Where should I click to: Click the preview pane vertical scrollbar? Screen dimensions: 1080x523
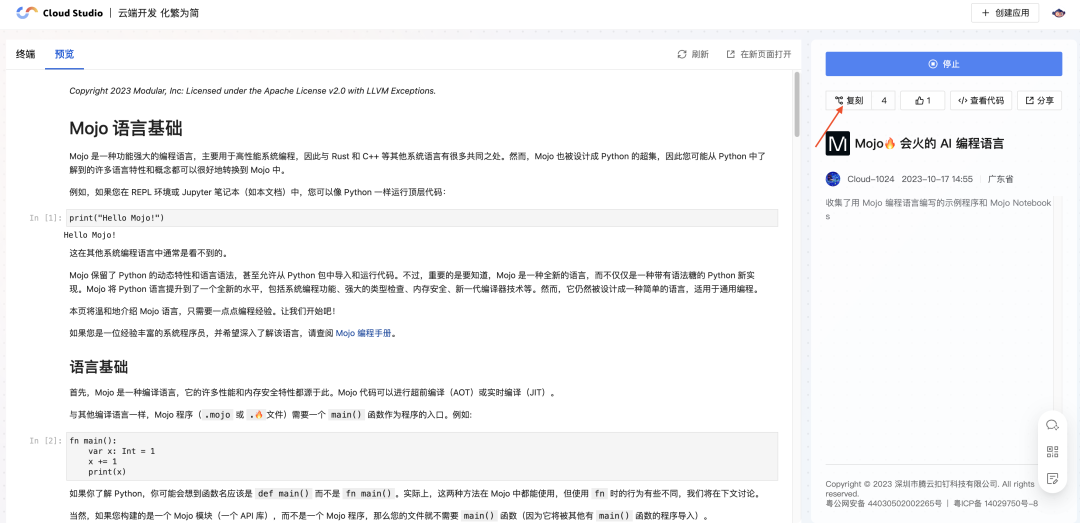click(x=797, y=105)
